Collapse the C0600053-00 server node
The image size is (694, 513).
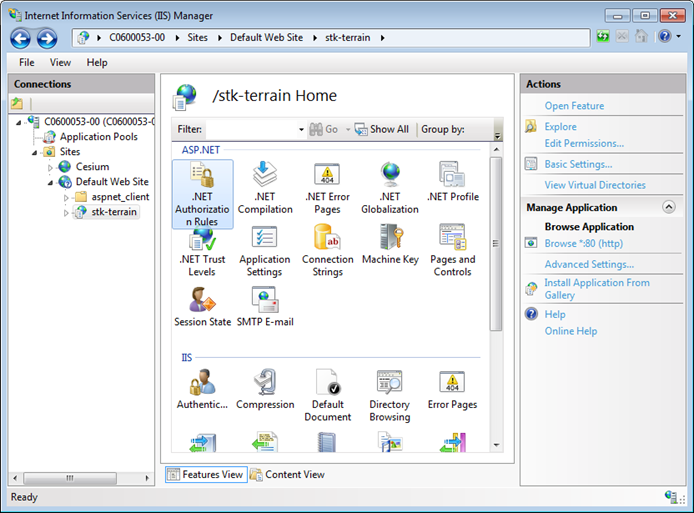pos(18,122)
